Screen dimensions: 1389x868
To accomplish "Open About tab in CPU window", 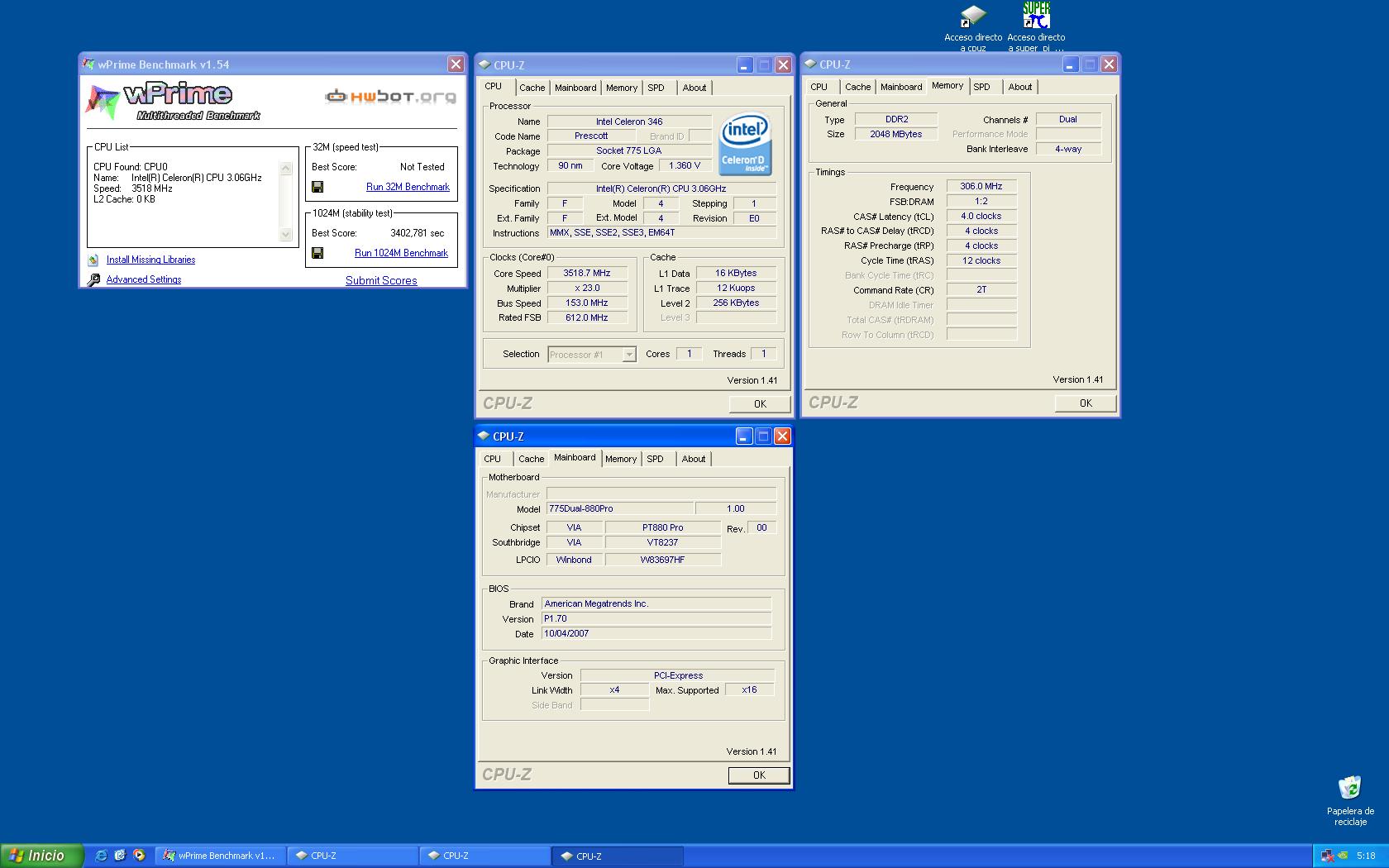I will (x=694, y=88).
